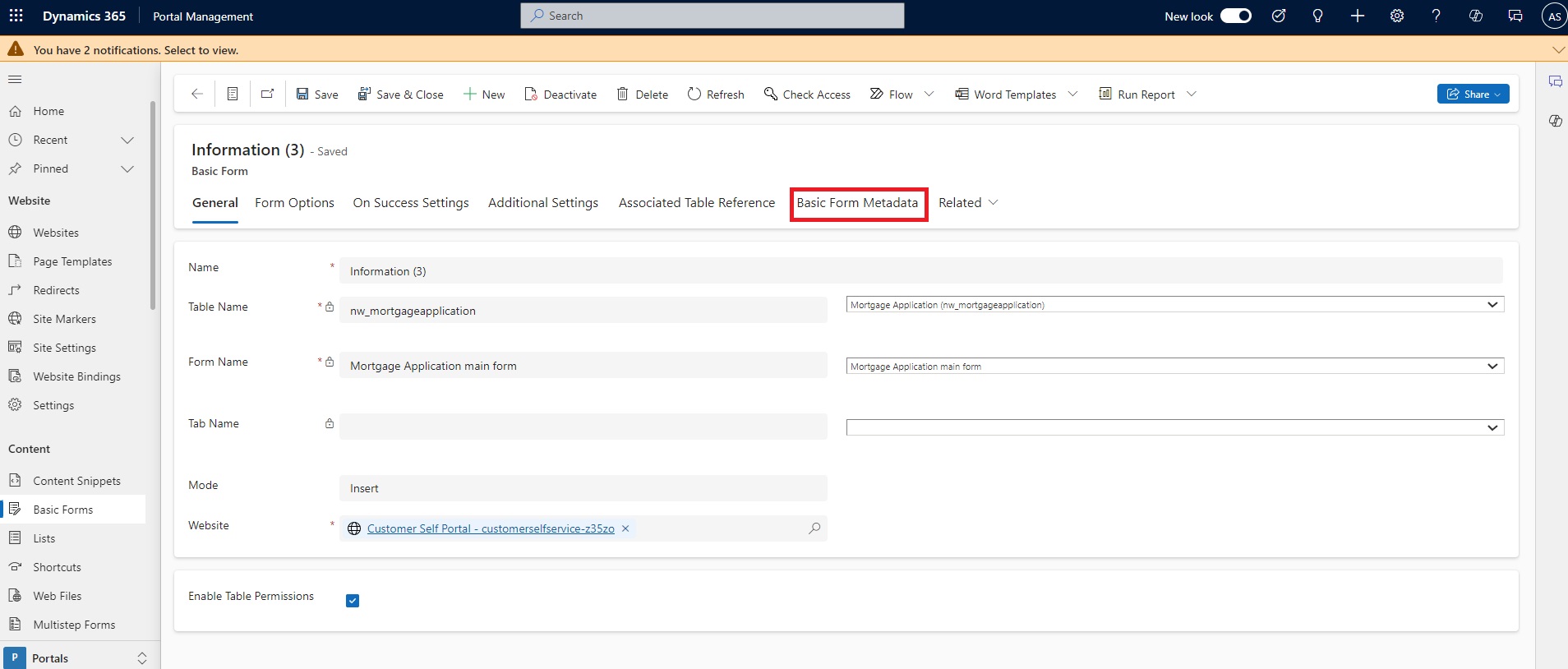Viewport: 1568px width, 669px height.
Task: Open the help question mark icon
Action: (1436, 16)
